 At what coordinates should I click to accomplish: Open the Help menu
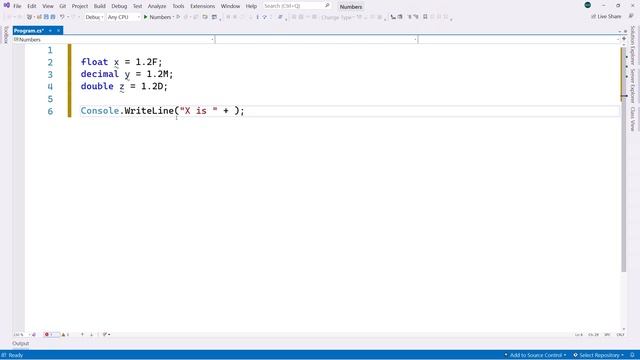251,6
